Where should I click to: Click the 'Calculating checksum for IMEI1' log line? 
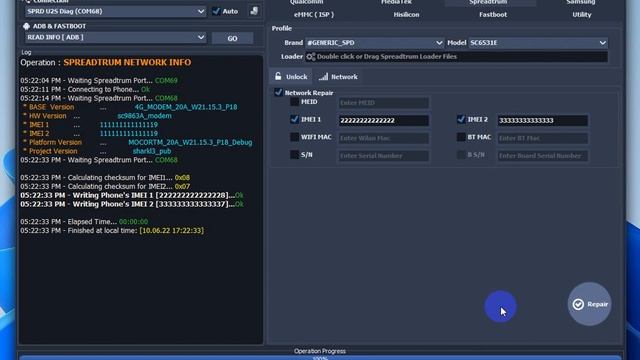pos(105,178)
